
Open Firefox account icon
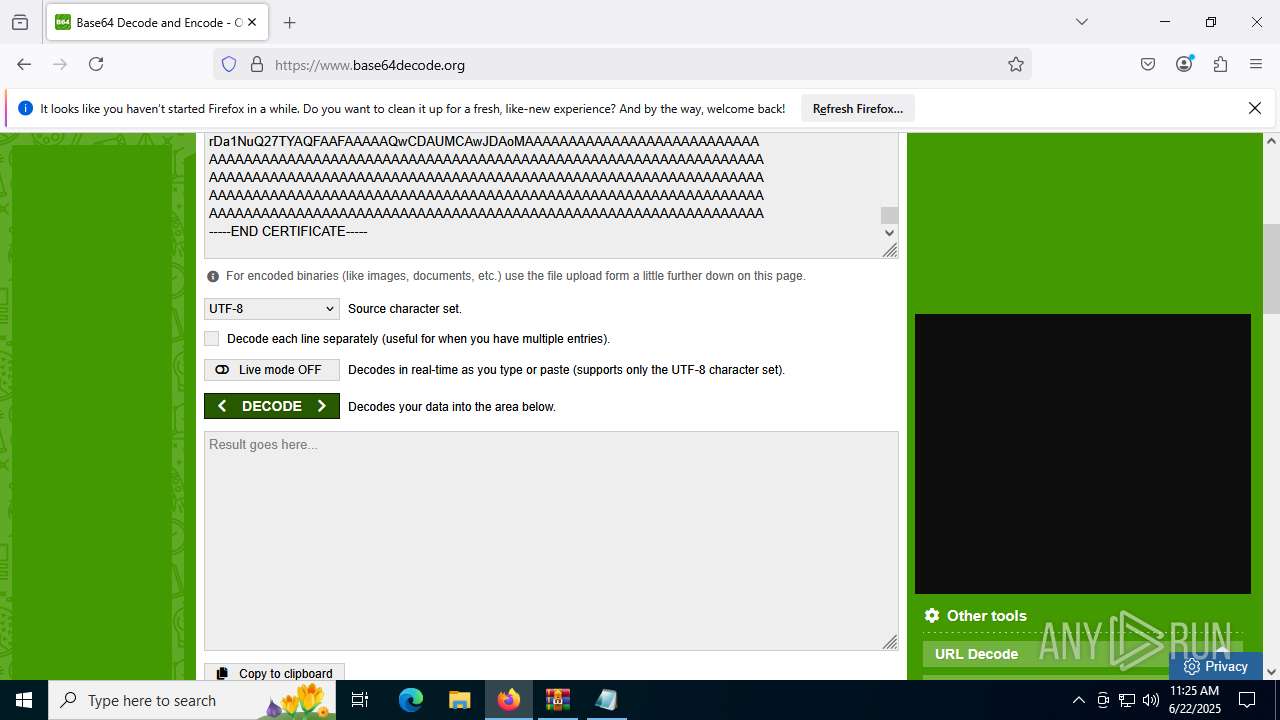coord(1185,64)
